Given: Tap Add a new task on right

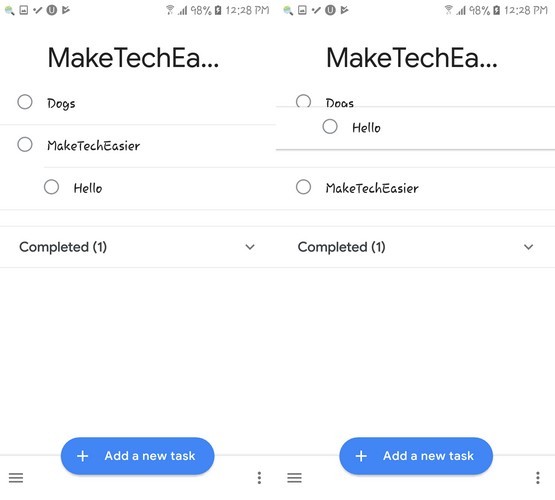Looking at the screenshot, I should pos(416,456).
